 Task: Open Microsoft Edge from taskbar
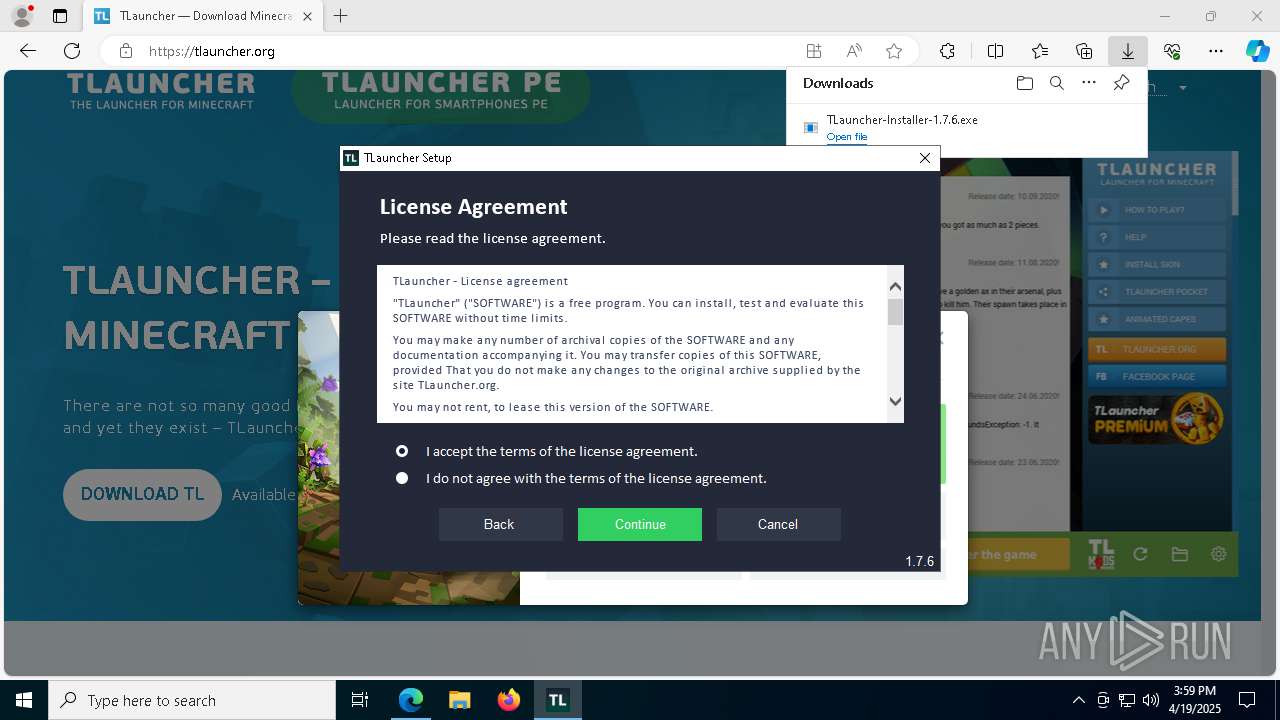point(411,700)
